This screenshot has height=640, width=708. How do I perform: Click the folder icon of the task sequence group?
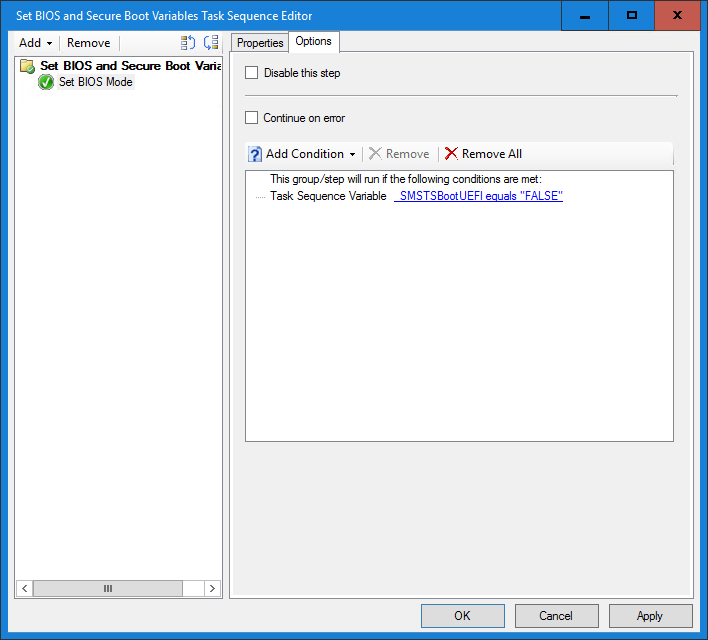(x=28, y=66)
